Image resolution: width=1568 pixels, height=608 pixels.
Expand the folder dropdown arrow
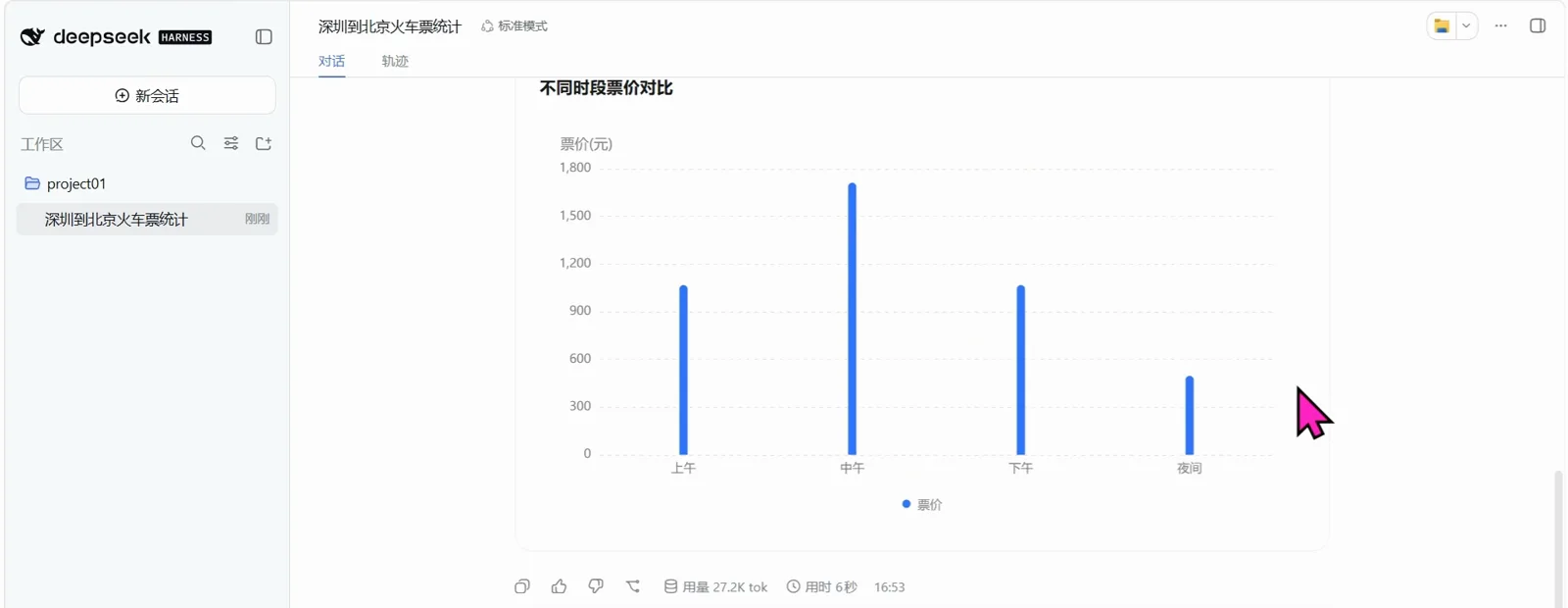click(1466, 26)
